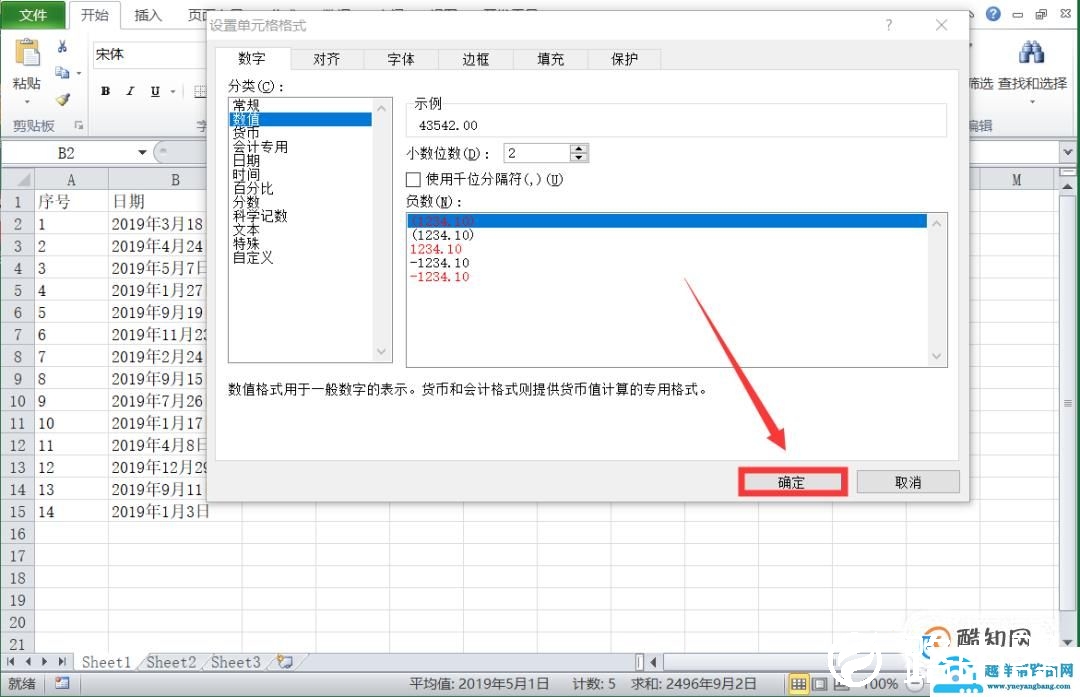The height and width of the screenshot is (697, 1080).
Task: Click the Cut scissors icon
Action: (62, 47)
